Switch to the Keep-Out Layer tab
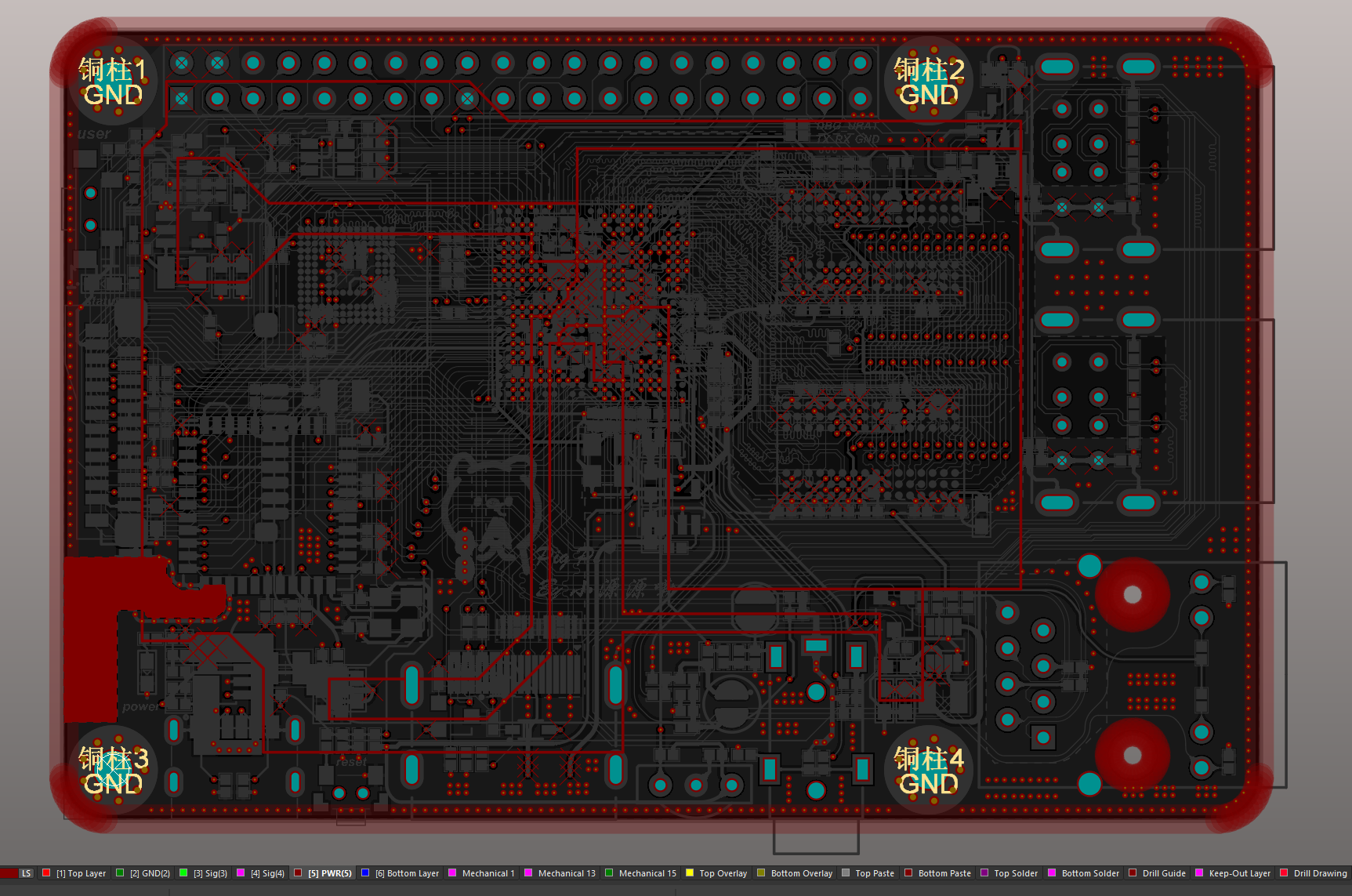Viewport: 1352px width, 896px height. [x=1239, y=873]
